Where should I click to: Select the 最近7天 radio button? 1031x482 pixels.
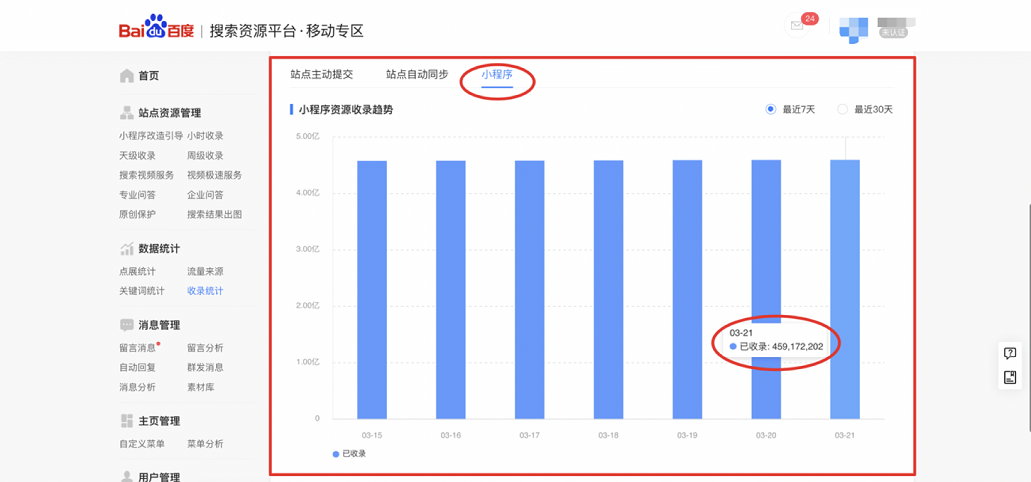click(771, 109)
